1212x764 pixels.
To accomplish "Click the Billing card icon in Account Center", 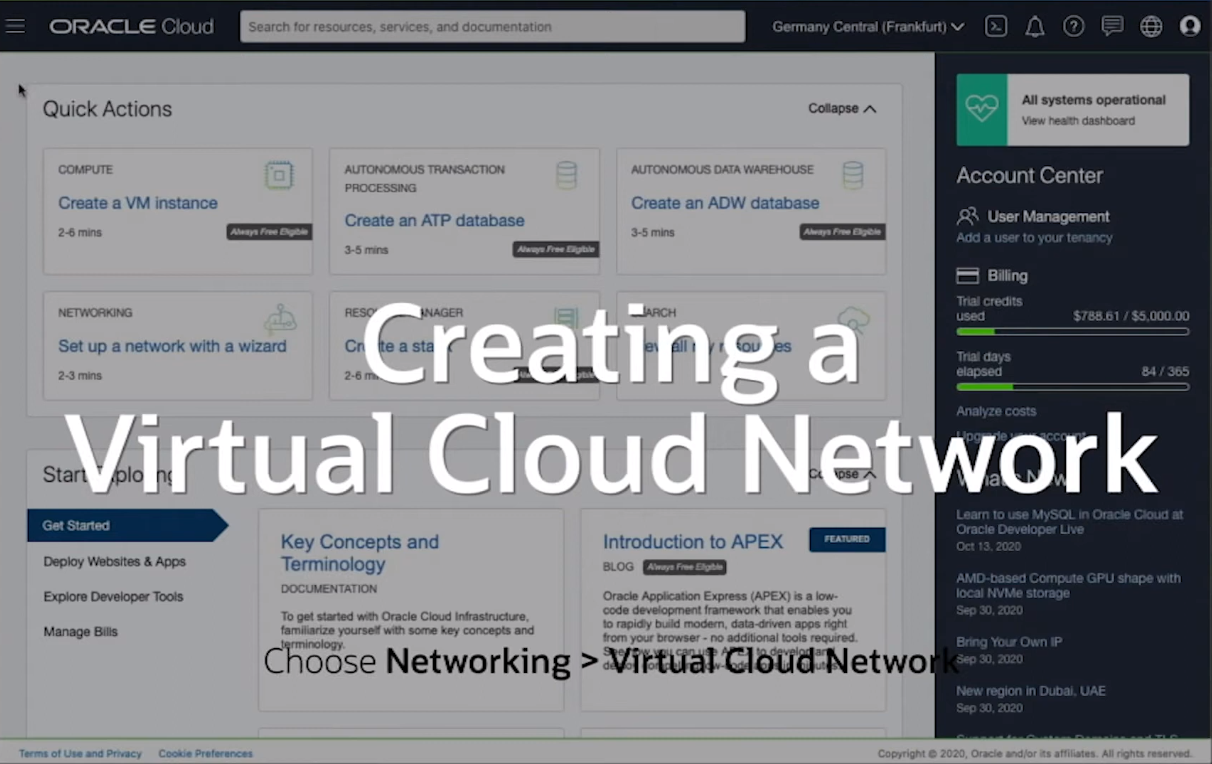I will point(967,275).
